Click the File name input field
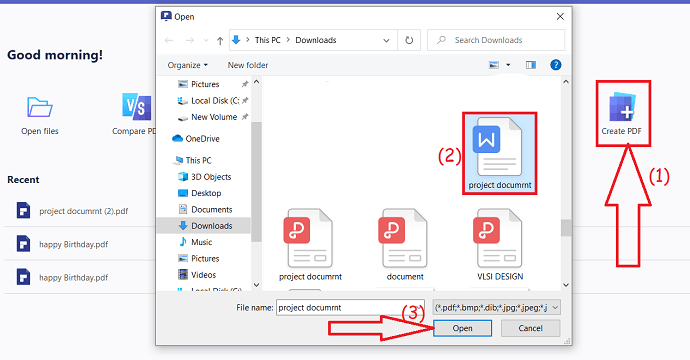 [x=350, y=308]
